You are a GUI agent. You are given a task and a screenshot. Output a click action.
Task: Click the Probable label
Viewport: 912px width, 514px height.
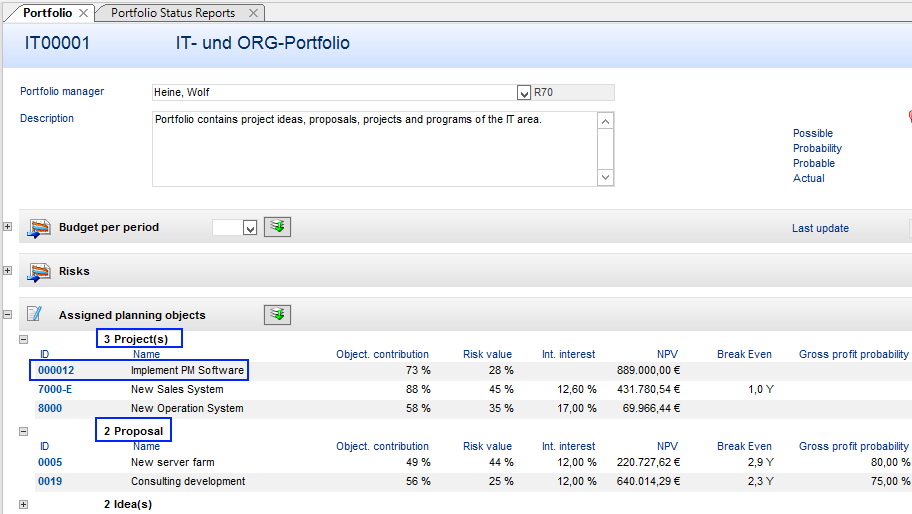[x=814, y=163]
